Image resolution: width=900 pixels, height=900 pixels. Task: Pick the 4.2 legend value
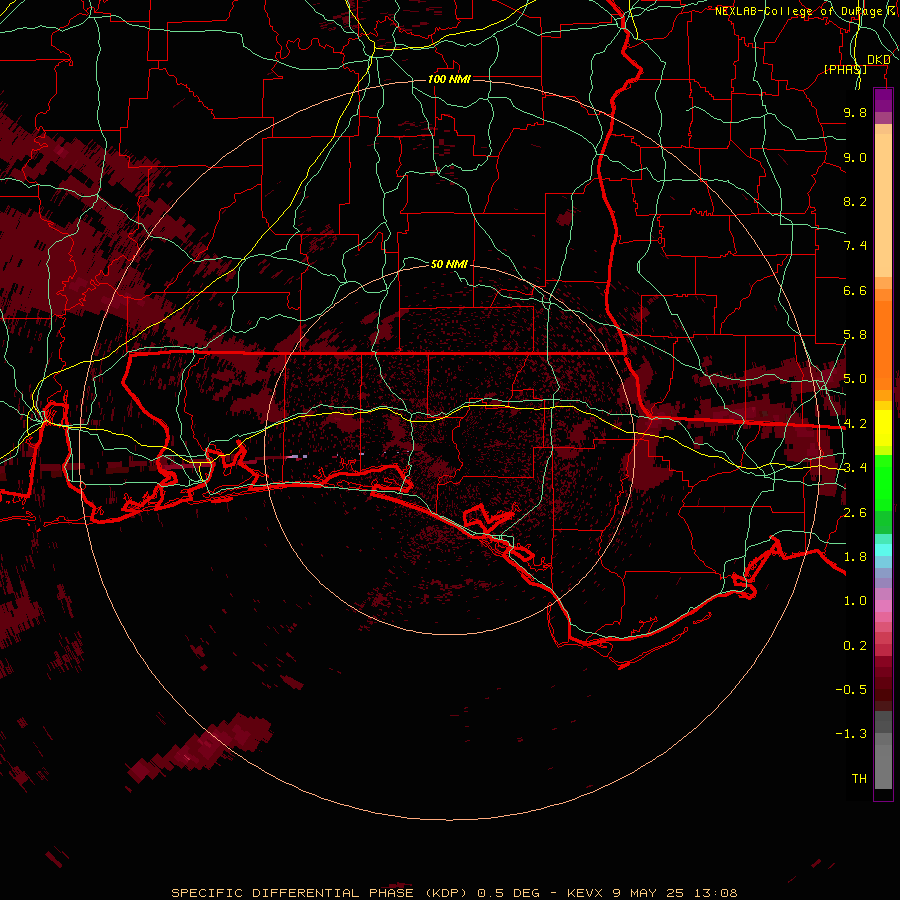click(855, 424)
